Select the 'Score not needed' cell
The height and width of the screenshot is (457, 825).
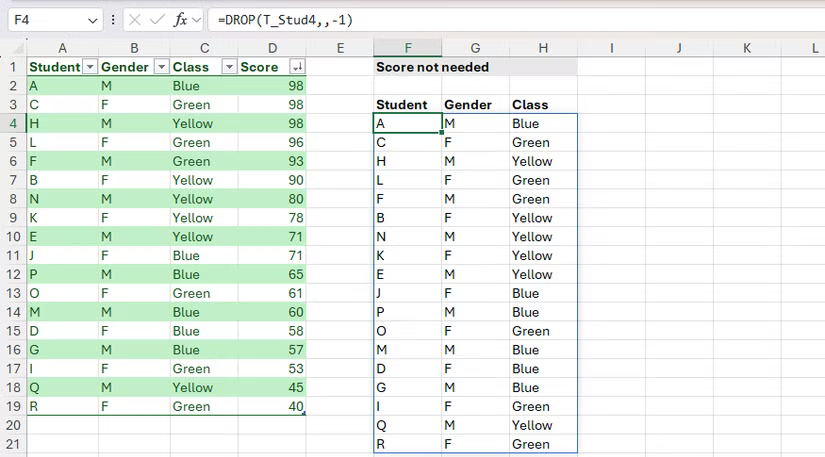coord(418,67)
